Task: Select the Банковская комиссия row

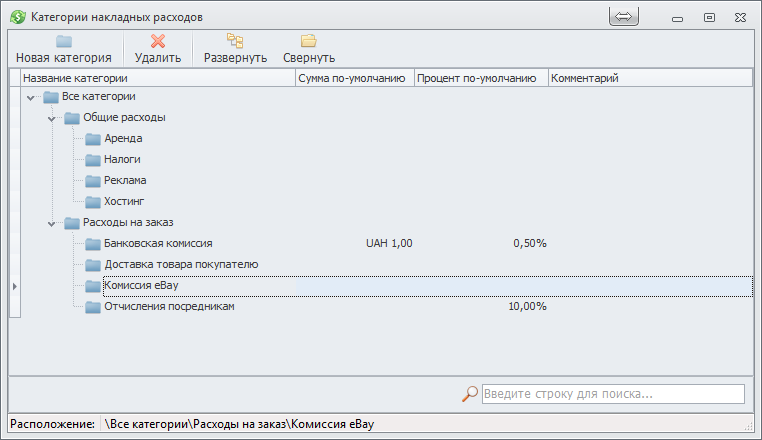Action: point(158,244)
